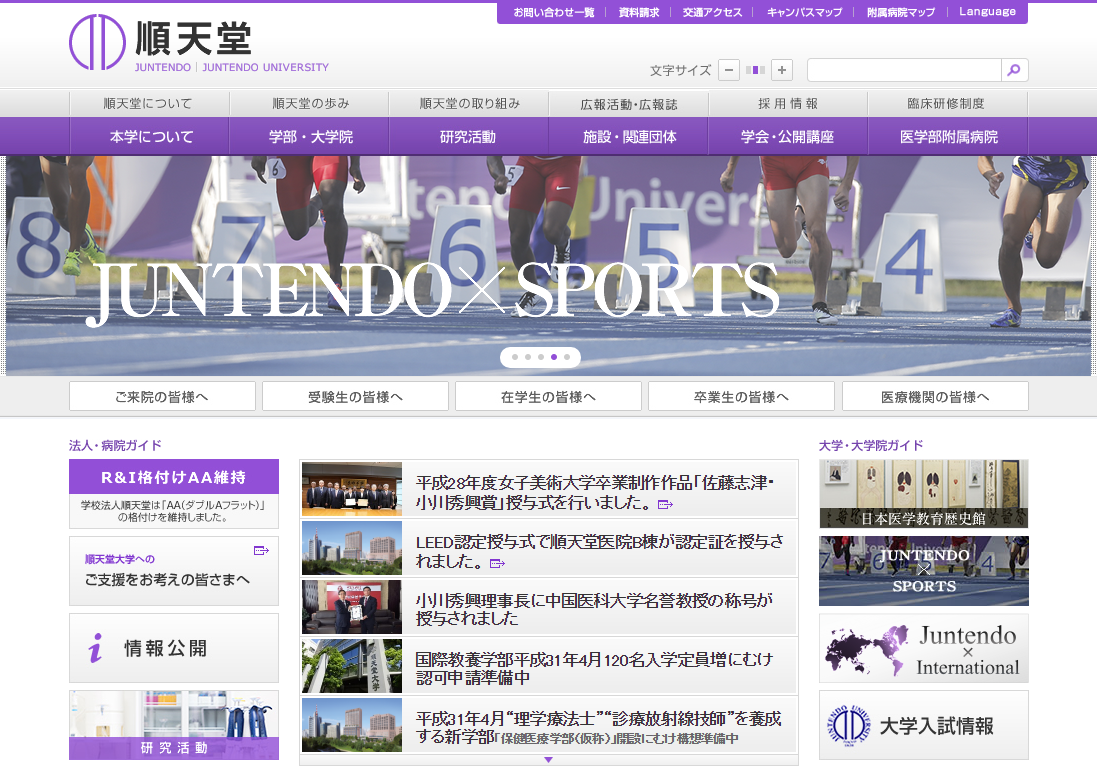Viewport: 1097px width, 766px height.
Task: Click the font size level indicator
Action: coord(756,70)
